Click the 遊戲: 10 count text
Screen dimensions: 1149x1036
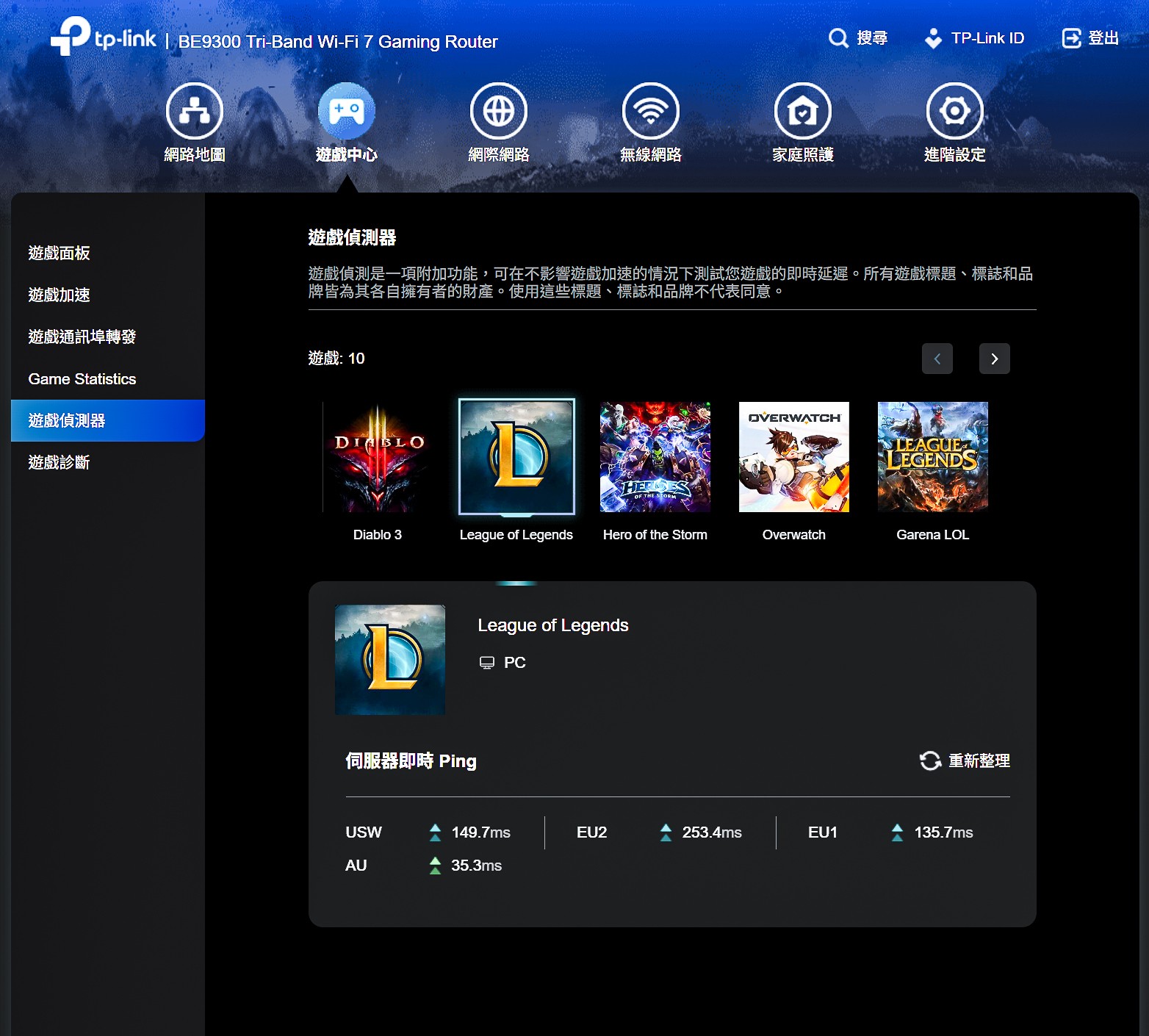click(x=336, y=359)
